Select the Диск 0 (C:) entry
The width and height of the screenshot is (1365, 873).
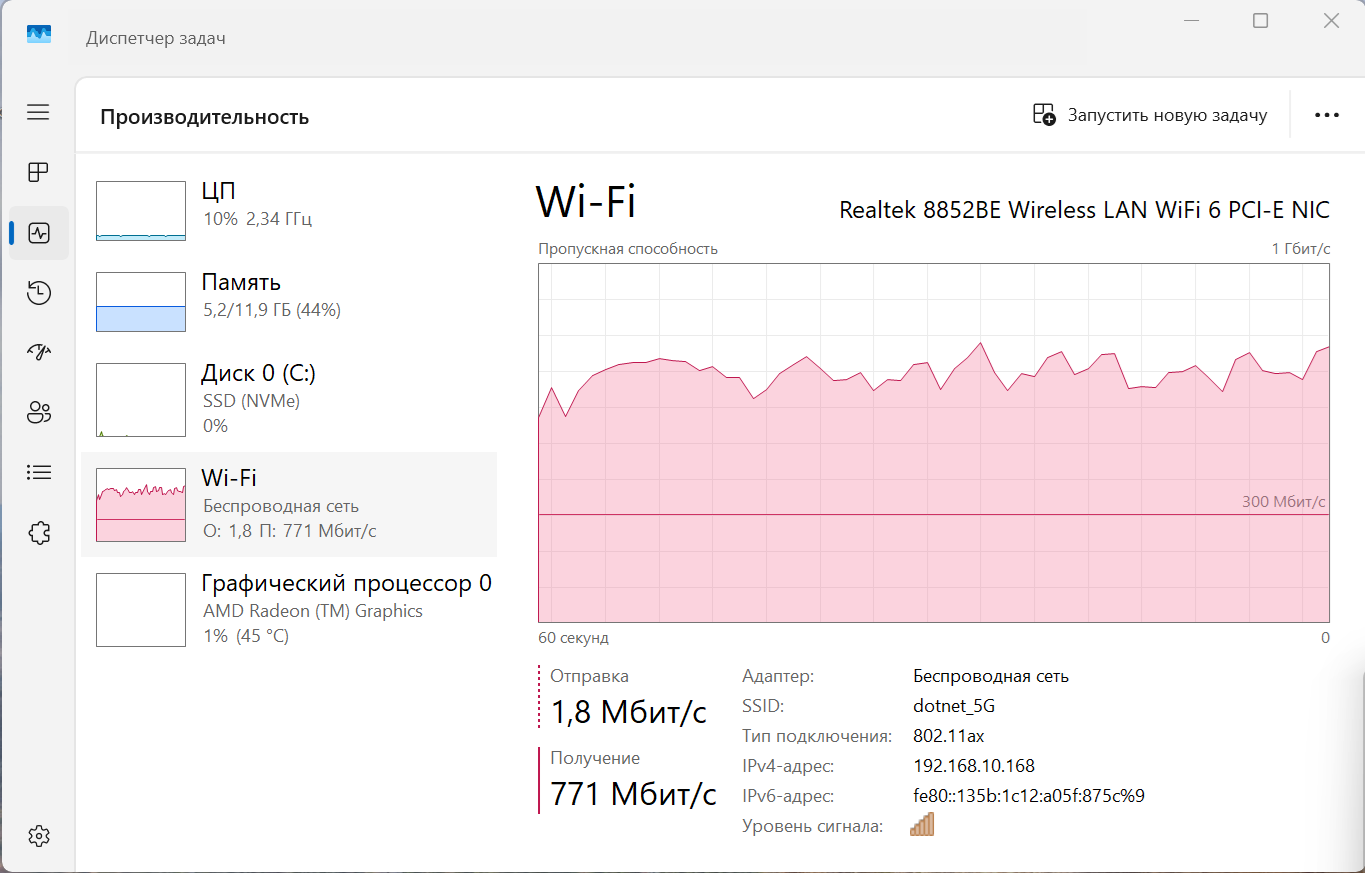289,398
